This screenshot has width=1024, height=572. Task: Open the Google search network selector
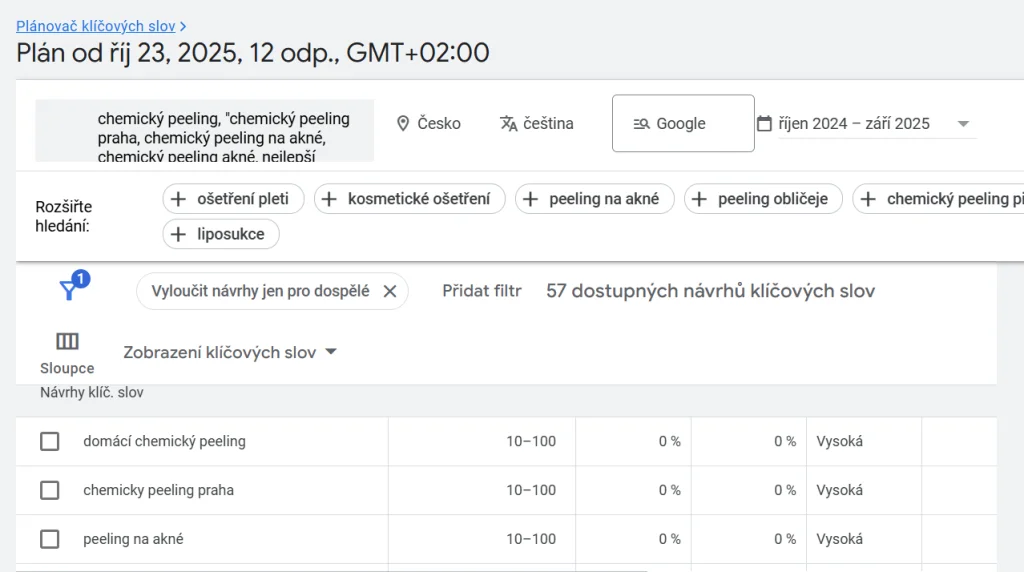[x=683, y=123]
